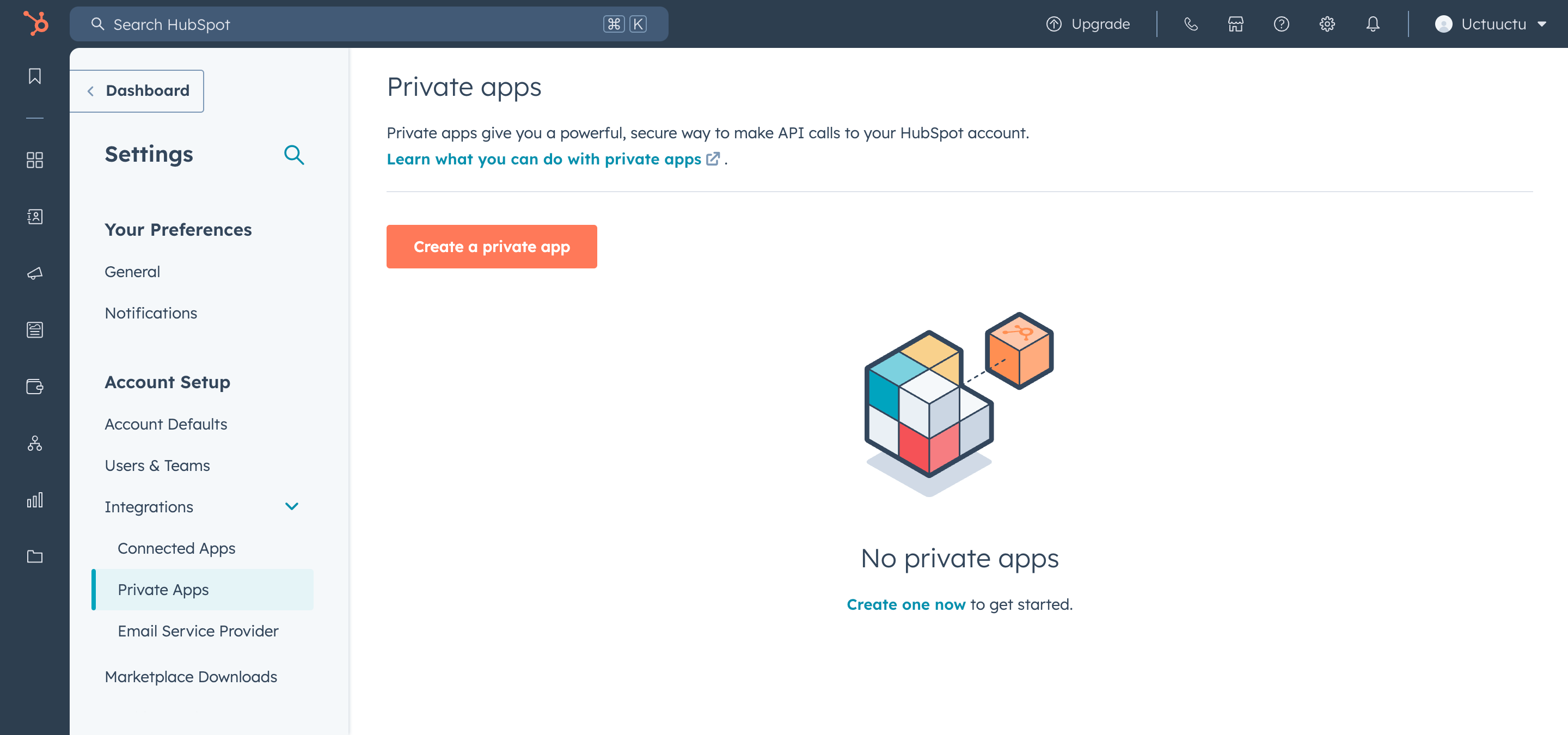The height and width of the screenshot is (735, 1568).
Task: Select Private Apps in sidebar
Action: (x=203, y=589)
